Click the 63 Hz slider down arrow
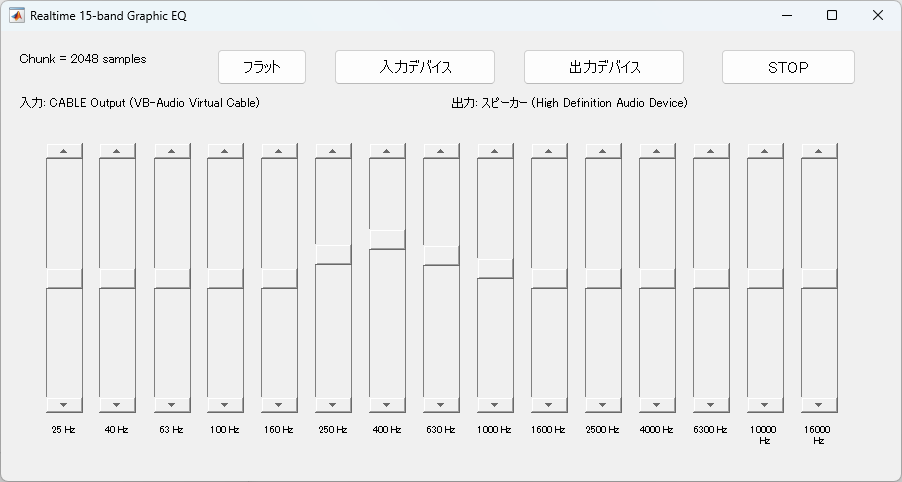Image resolution: width=902 pixels, height=482 pixels. click(x=171, y=405)
